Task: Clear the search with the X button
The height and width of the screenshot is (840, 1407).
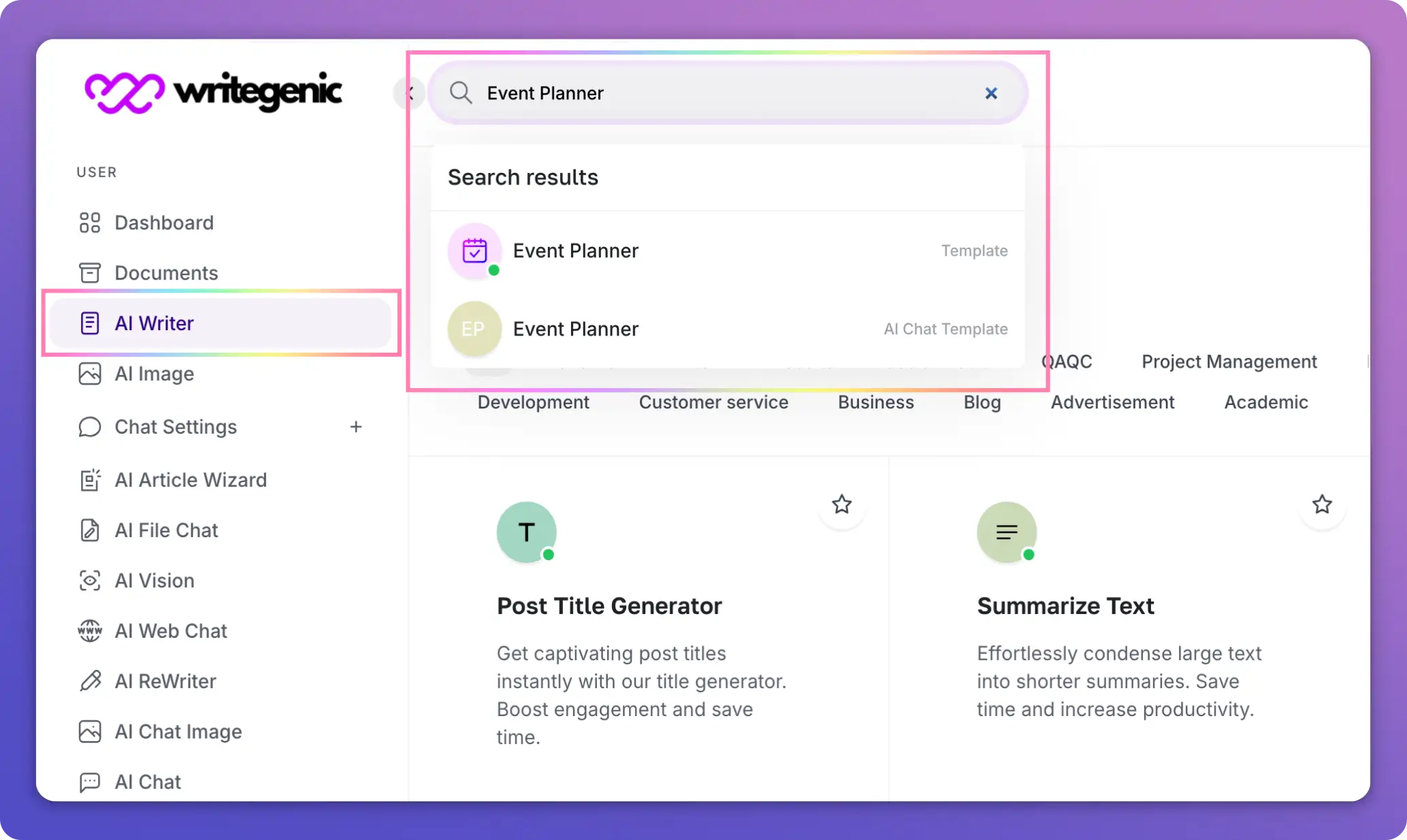Action: 991,93
